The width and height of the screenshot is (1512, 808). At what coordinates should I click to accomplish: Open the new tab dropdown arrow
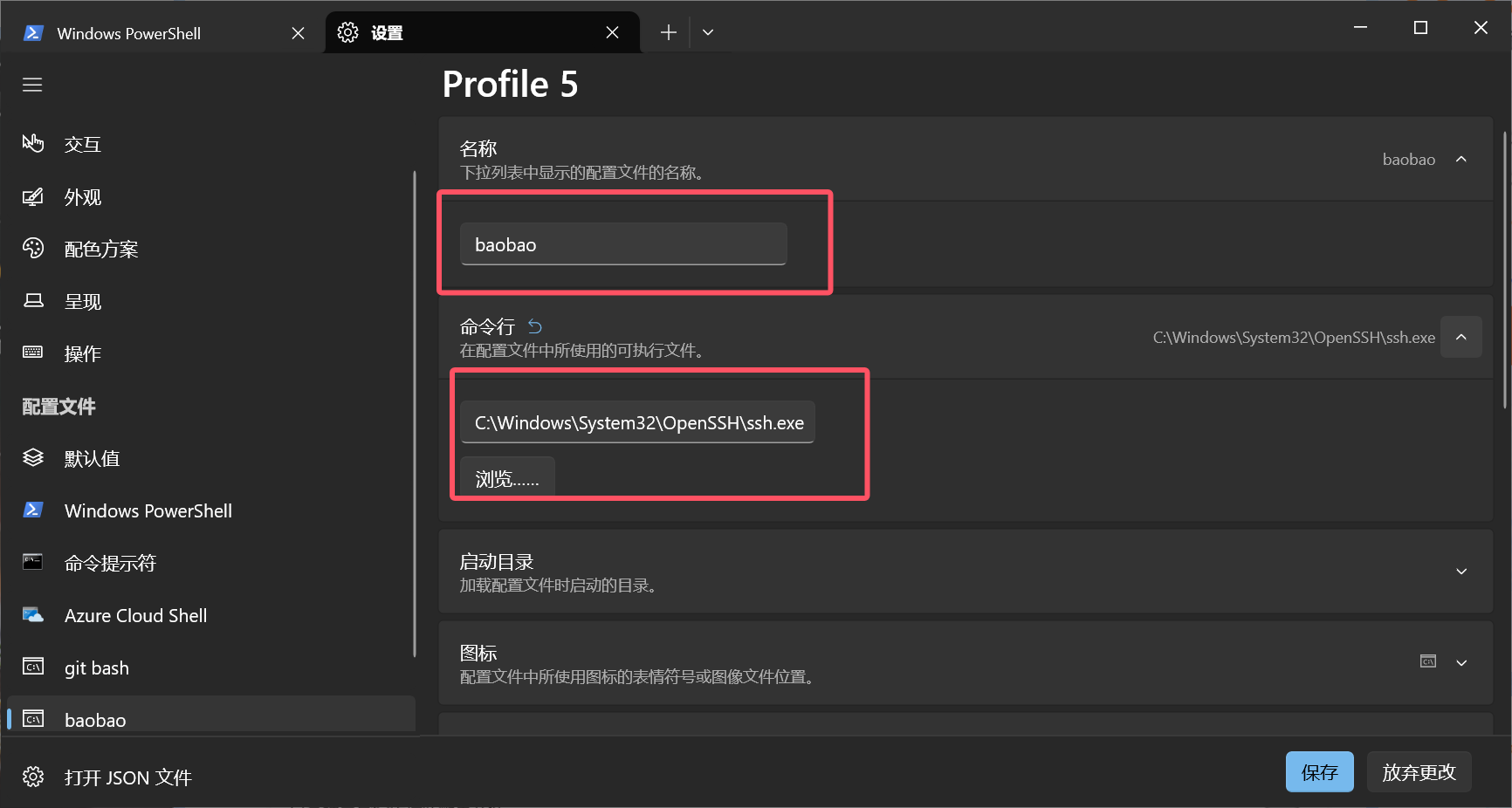(x=708, y=32)
